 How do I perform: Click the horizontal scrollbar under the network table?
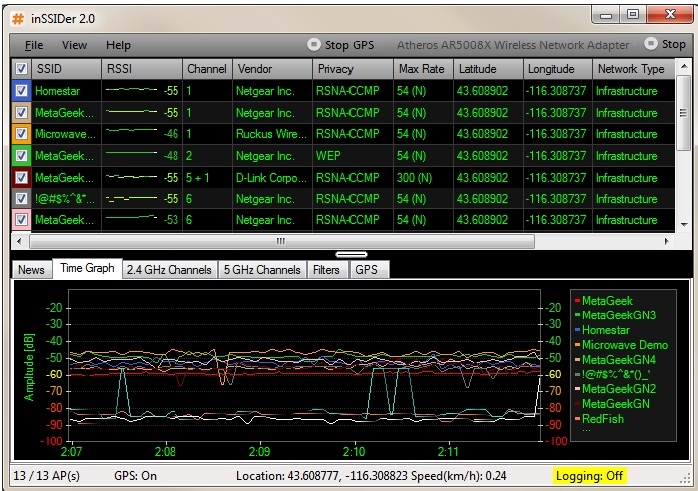tap(280, 241)
